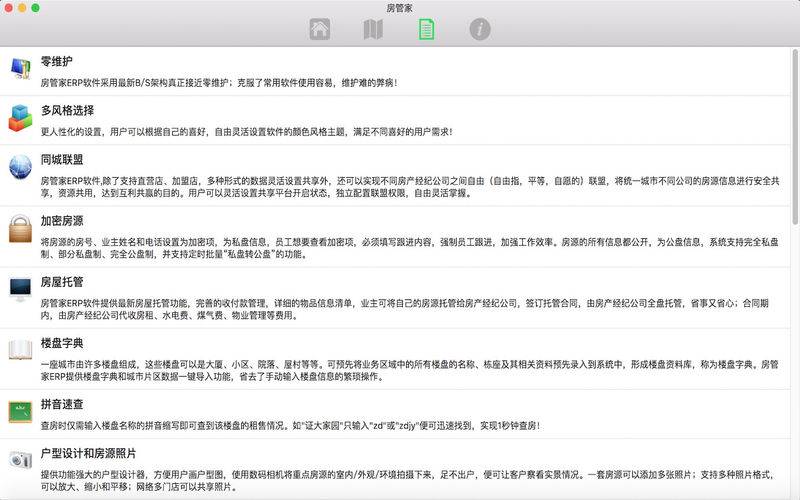
Task: Click the 加密房源 padlock icon
Action: (x=20, y=228)
